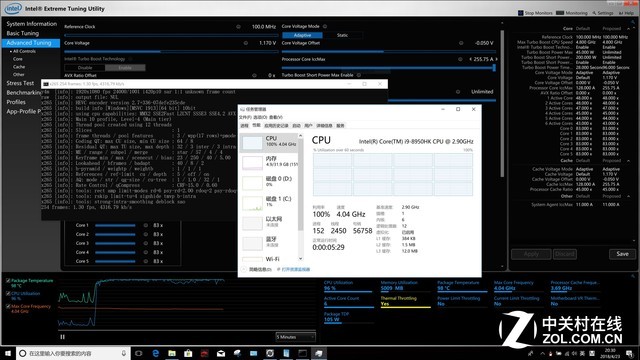Open Profiles section
The width and height of the screenshot is (640, 360).
coord(16,102)
